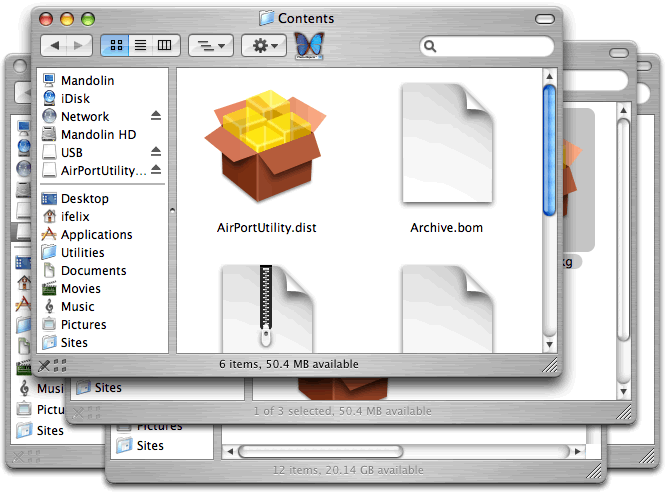Eject the AirPortUtility volume
This screenshot has height=492, width=665.
(156, 169)
